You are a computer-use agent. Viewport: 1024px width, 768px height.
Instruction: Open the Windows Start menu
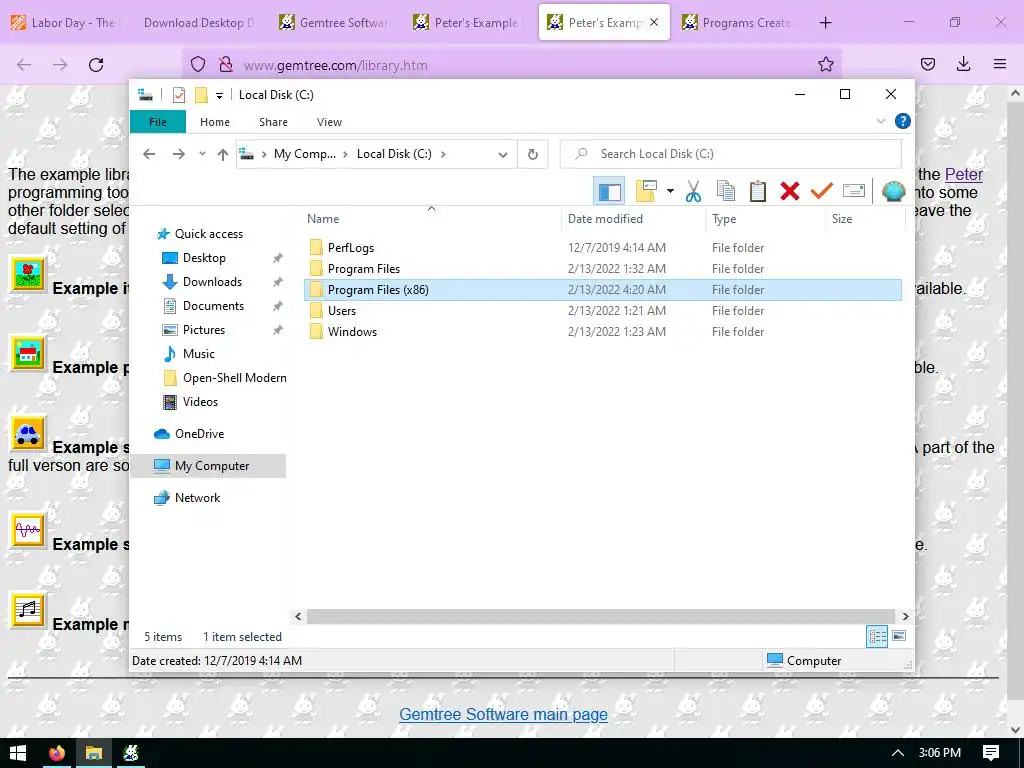click(18, 753)
